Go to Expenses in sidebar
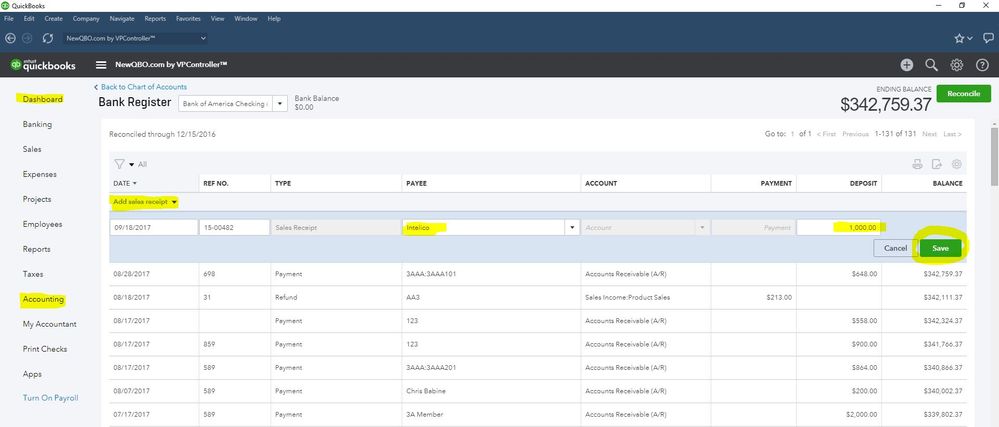 pyautogui.click(x=40, y=174)
